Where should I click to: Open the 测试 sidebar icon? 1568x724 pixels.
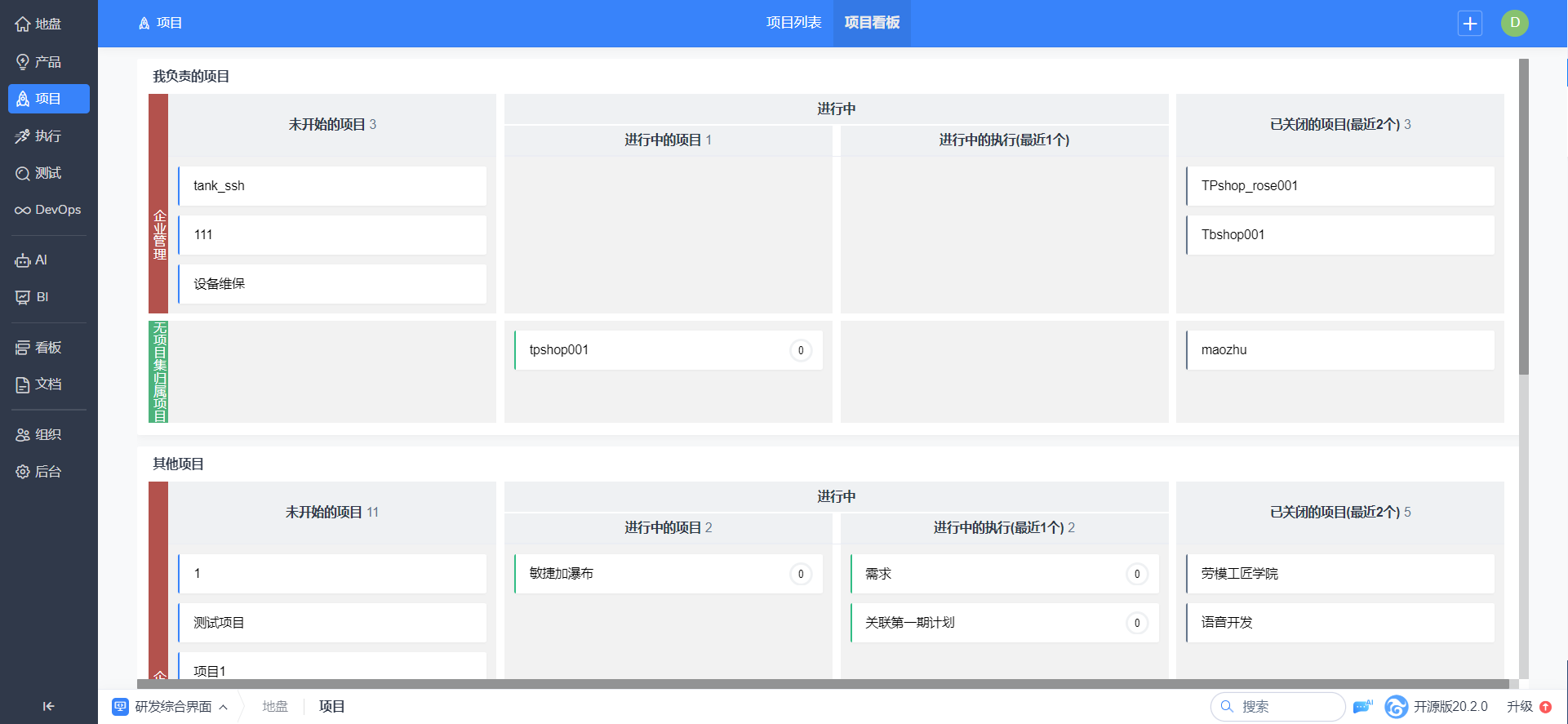(x=23, y=173)
